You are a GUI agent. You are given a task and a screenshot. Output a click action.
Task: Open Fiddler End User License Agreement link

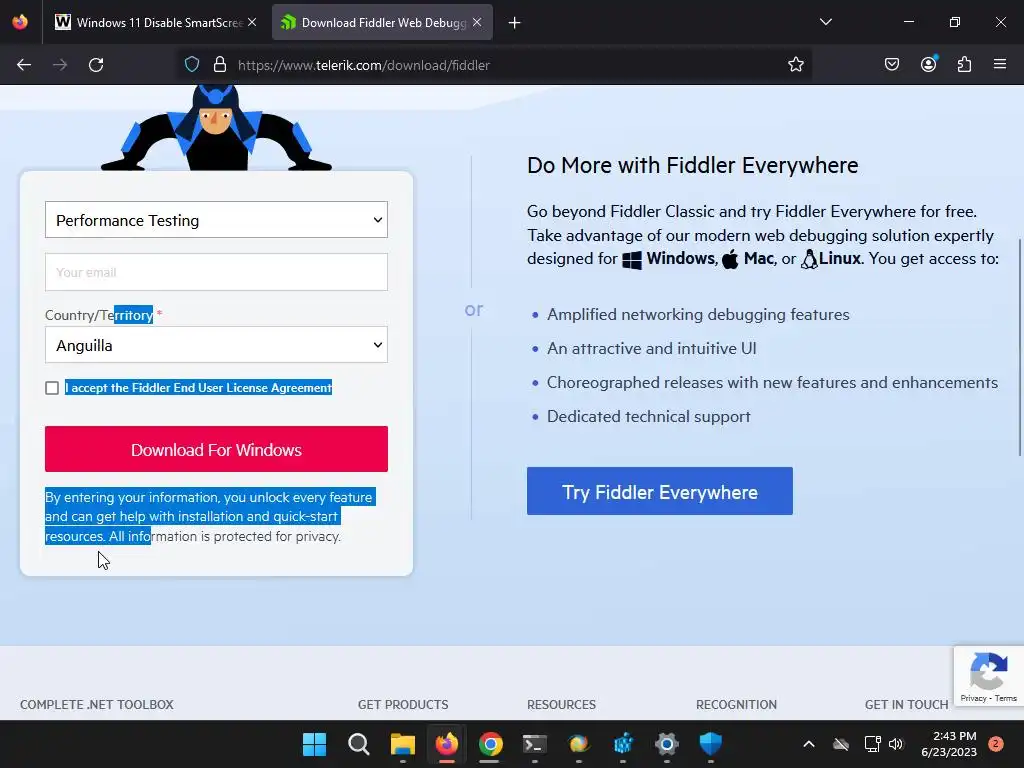(x=232, y=388)
